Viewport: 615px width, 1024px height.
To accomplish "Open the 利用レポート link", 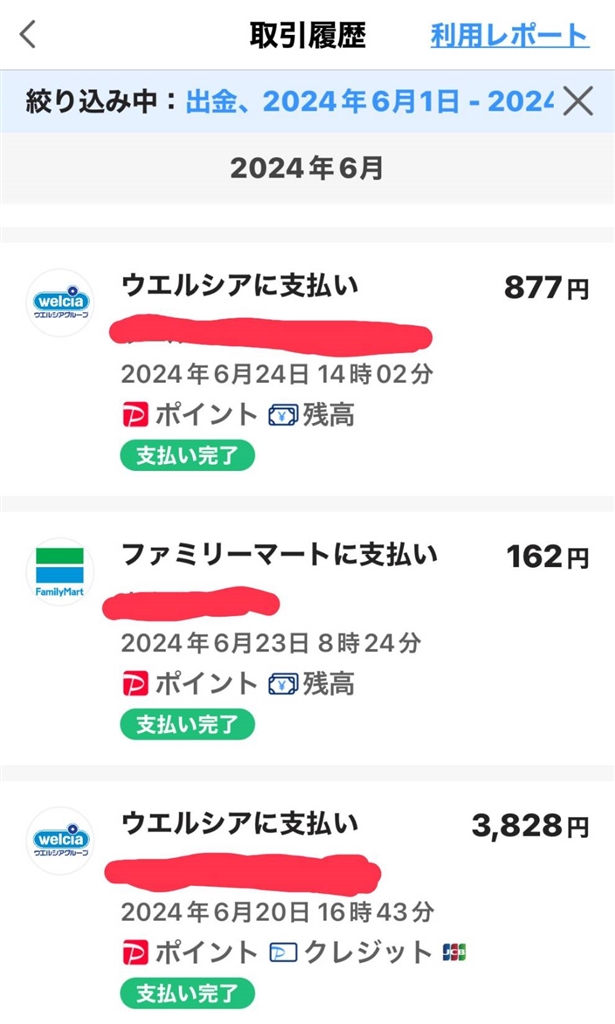I will 509,36.
